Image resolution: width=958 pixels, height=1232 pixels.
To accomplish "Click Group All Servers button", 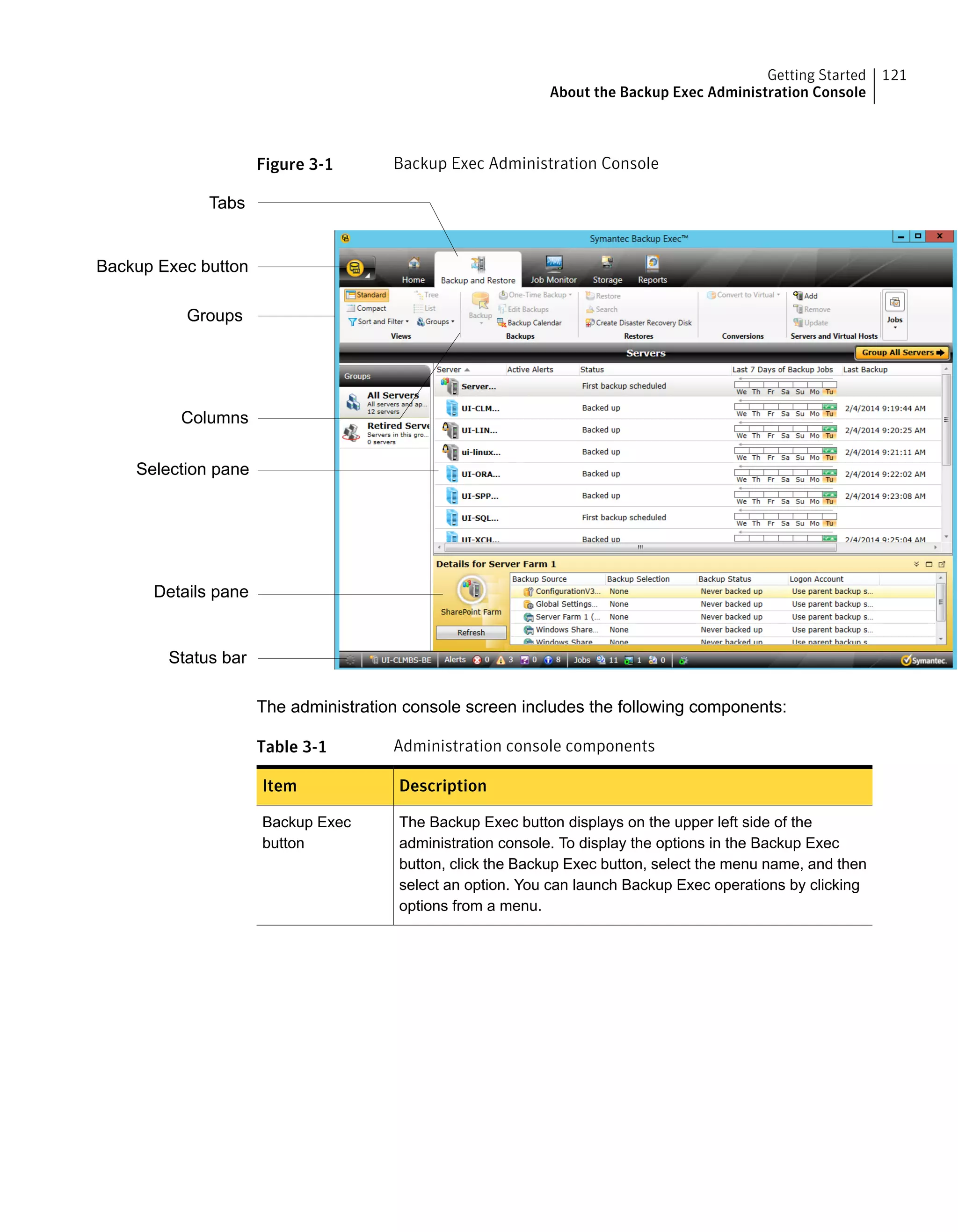I will [902, 352].
